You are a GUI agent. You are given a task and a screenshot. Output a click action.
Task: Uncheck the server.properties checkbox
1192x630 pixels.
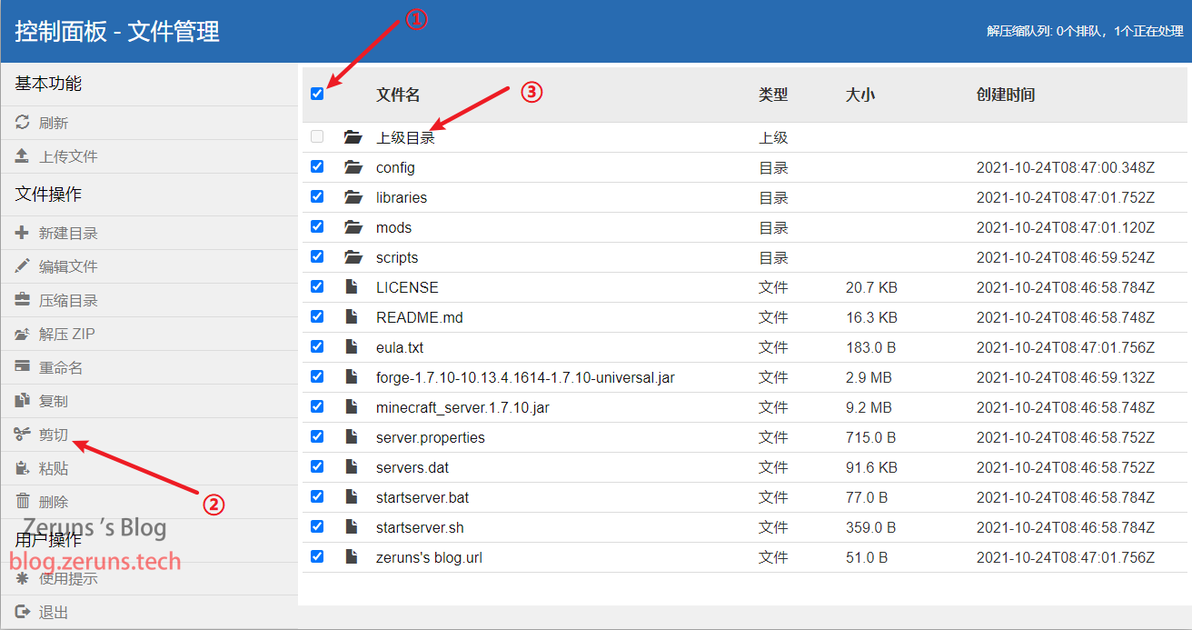click(x=317, y=437)
